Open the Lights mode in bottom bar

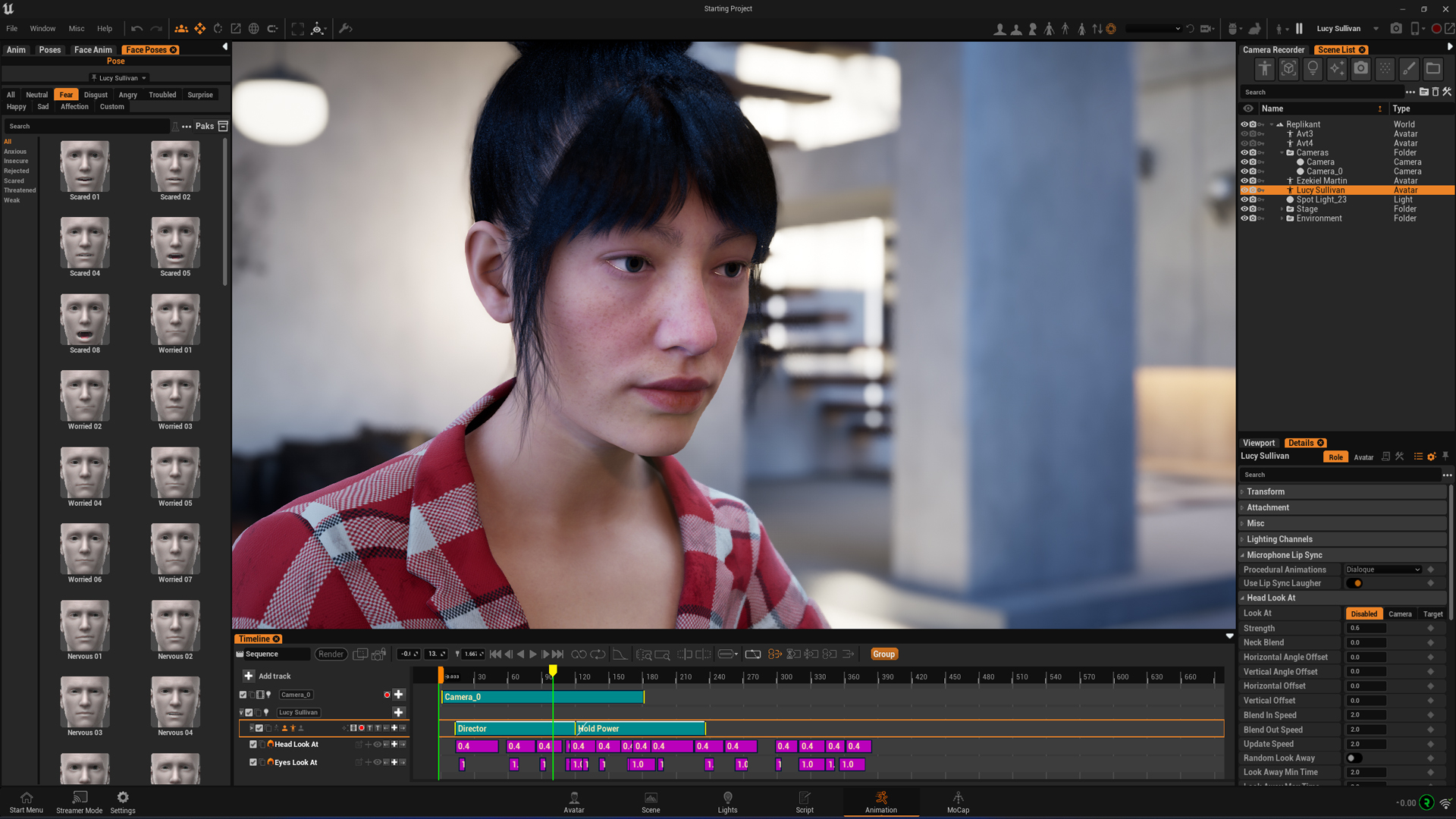click(727, 802)
